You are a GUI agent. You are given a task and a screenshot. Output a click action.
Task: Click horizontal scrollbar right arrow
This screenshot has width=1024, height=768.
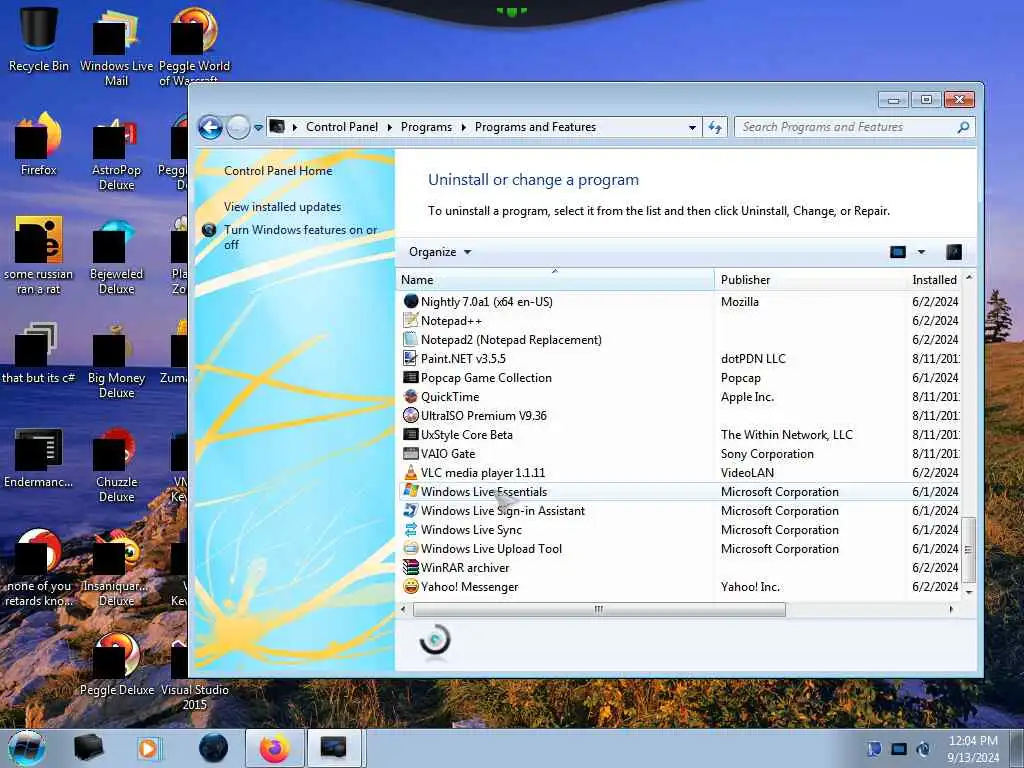(951, 609)
